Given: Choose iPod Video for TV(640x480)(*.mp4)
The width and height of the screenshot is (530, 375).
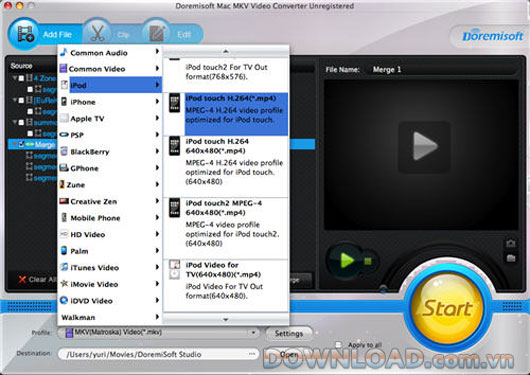Looking at the screenshot, I should 226,286.
